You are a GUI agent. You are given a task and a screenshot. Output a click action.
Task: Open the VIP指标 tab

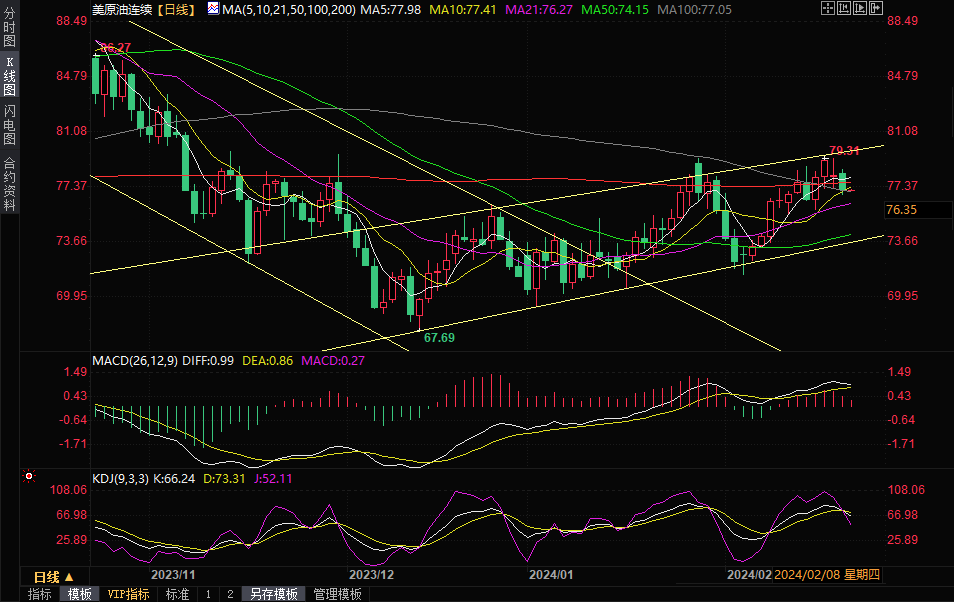point(128,594)
